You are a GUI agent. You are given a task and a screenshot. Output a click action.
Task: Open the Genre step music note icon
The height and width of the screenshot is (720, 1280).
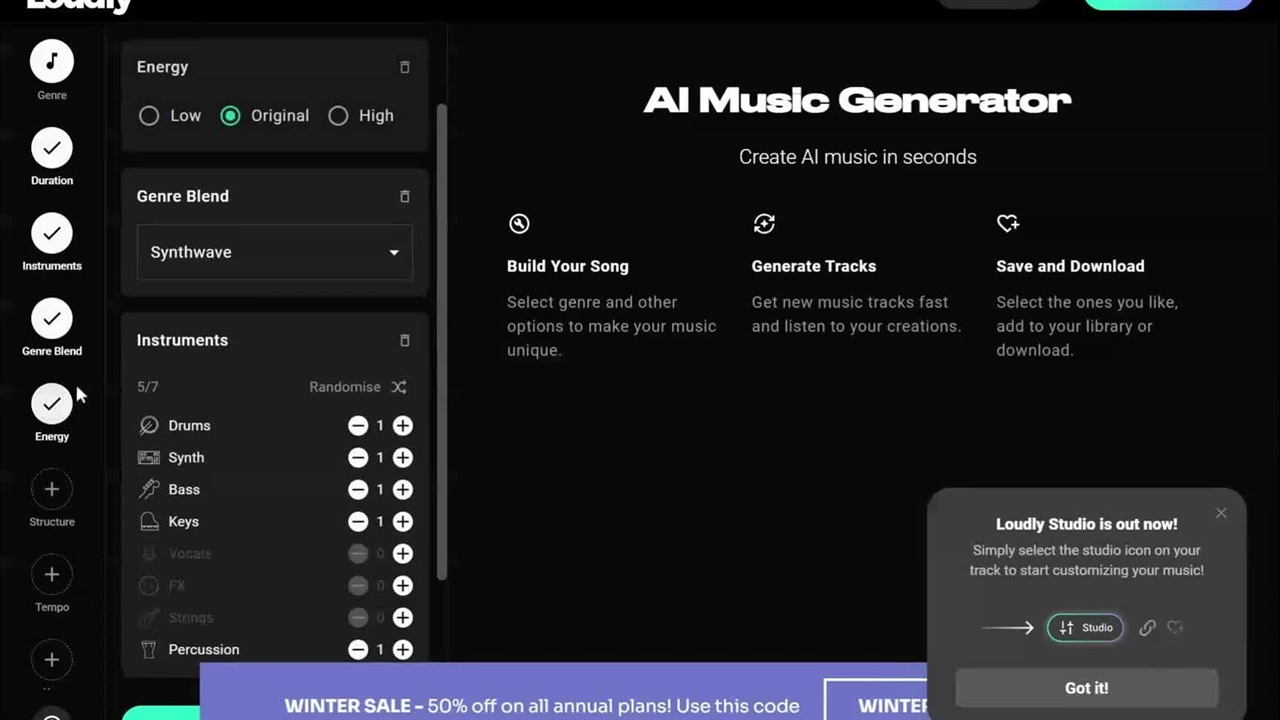[x=52, y=62]
